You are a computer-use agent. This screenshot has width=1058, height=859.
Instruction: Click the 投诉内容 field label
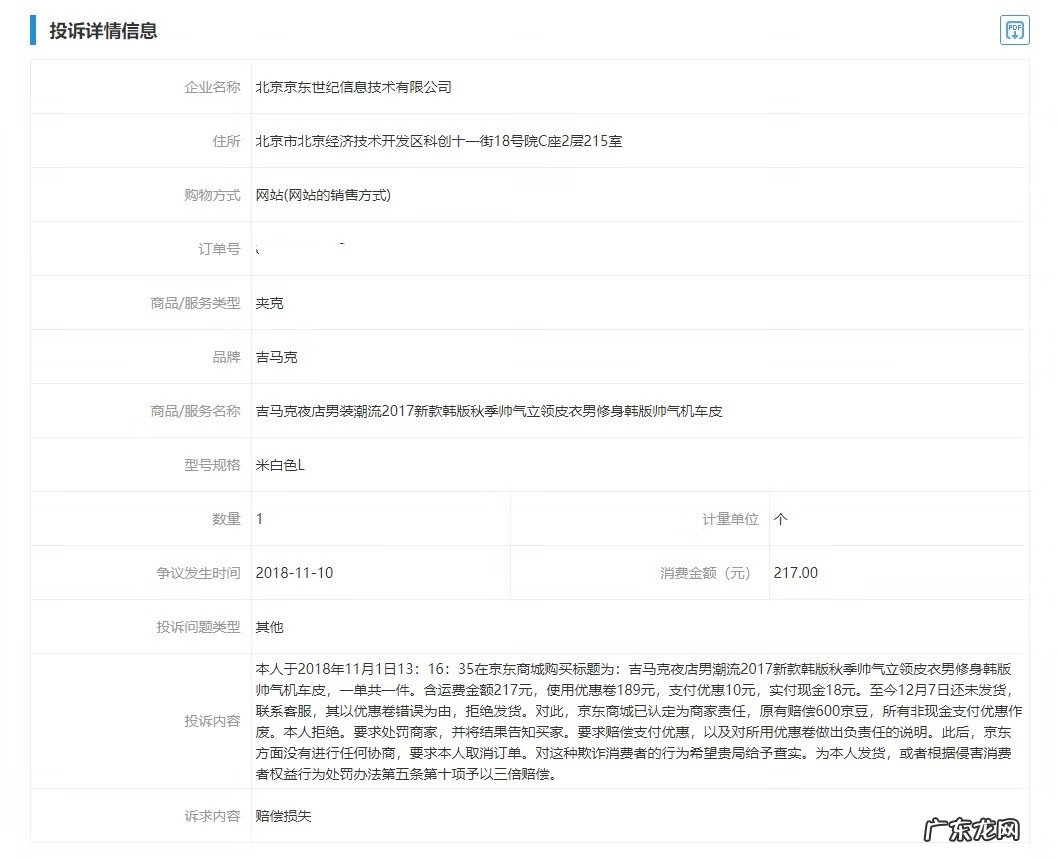(212, 721)
